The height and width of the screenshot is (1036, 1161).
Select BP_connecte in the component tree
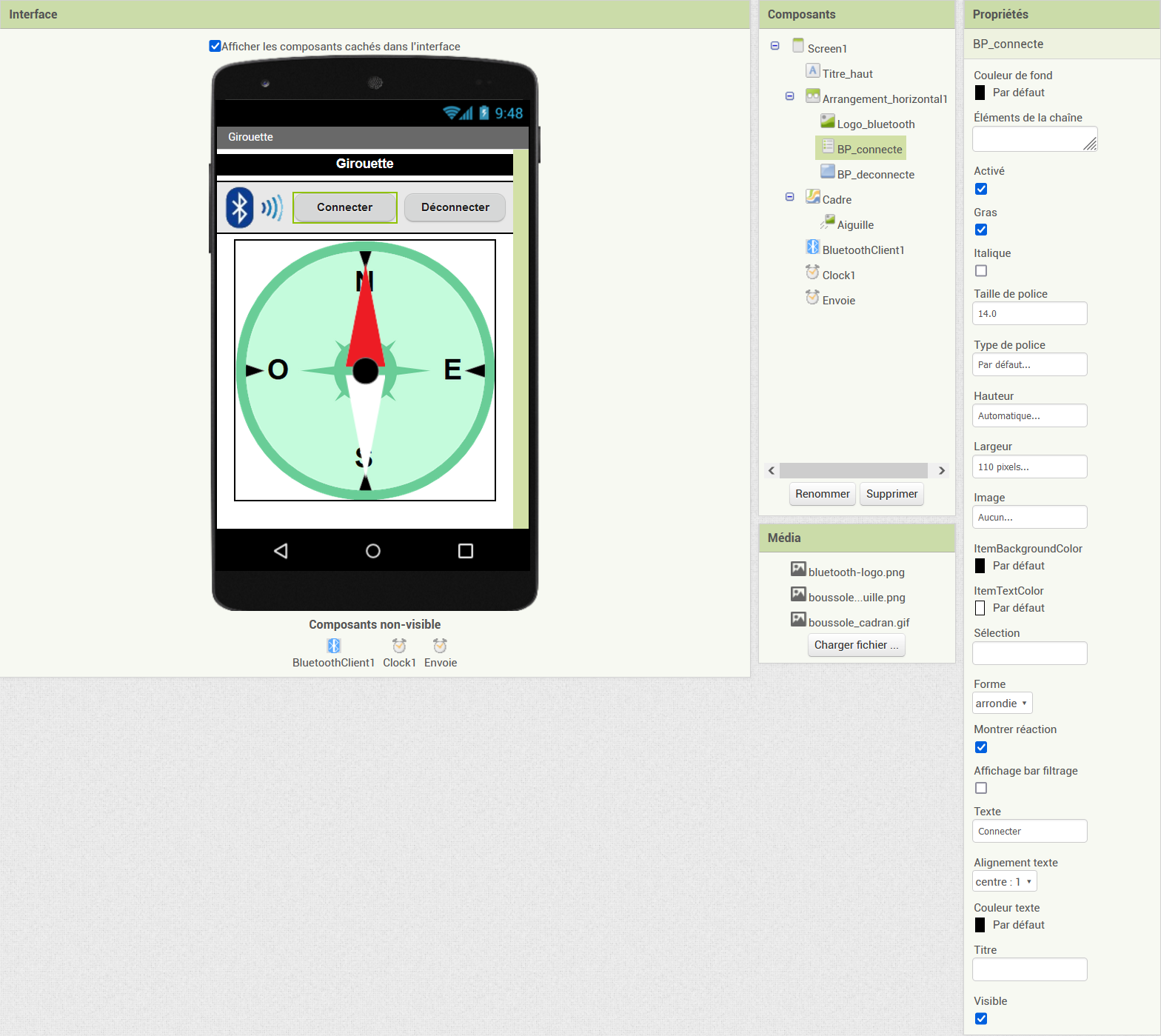869,150
